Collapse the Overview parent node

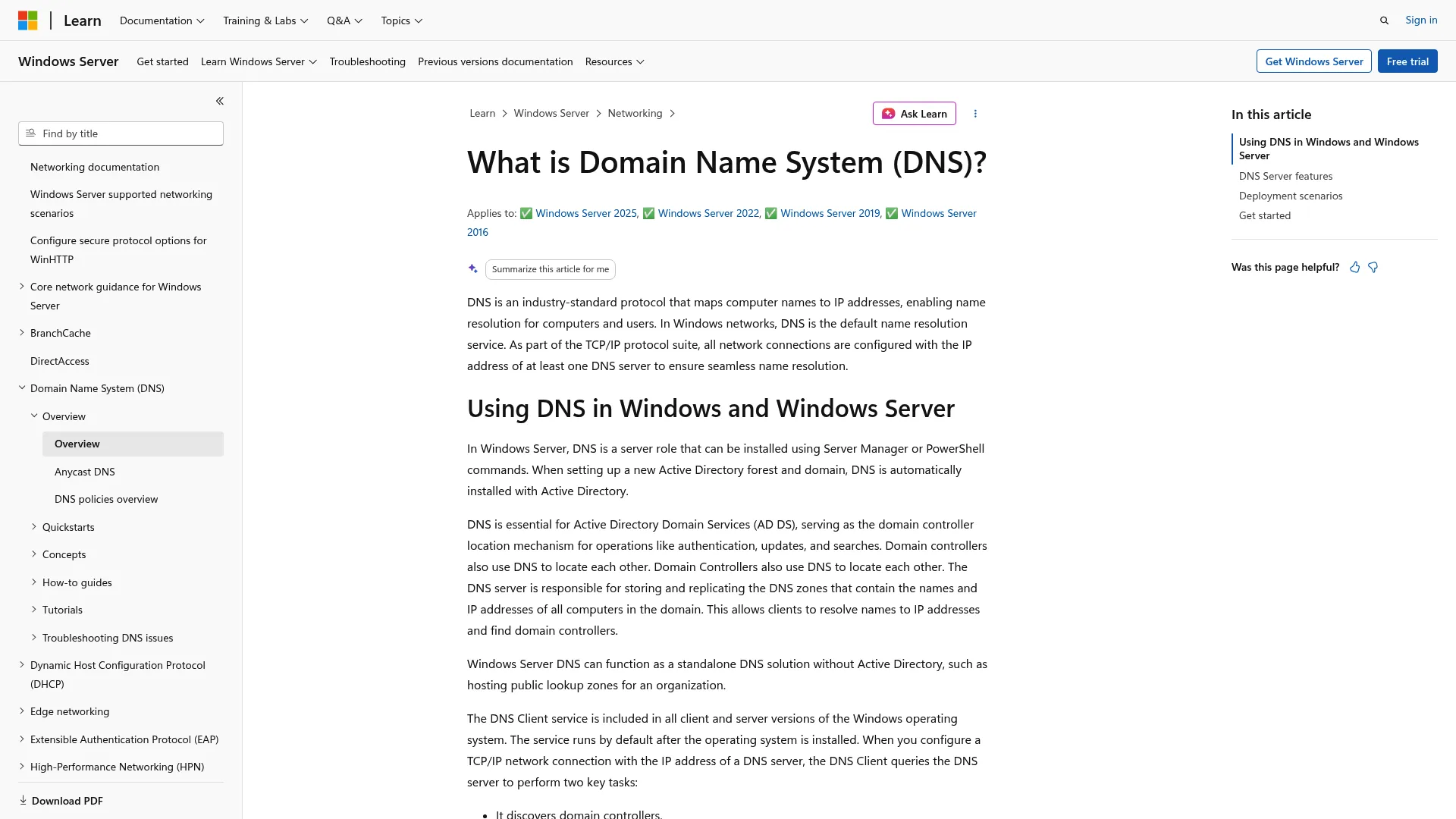(34, 416)
